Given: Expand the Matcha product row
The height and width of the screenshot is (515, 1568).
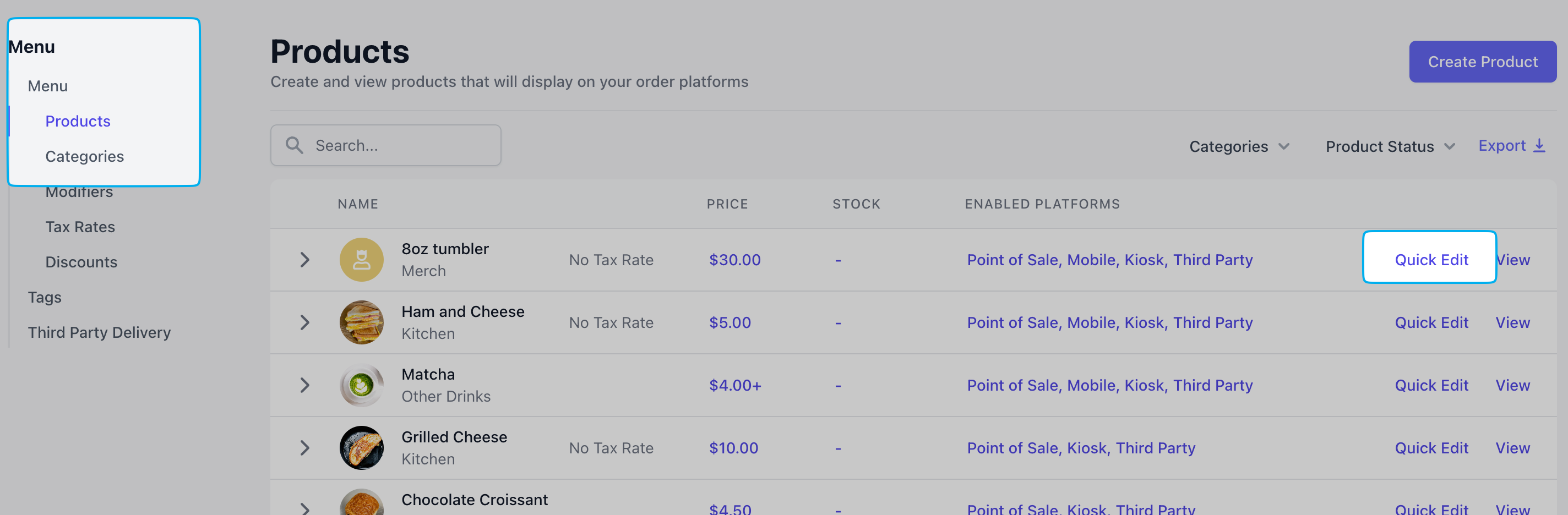Looking at the screenshot, I should (305, 385).
